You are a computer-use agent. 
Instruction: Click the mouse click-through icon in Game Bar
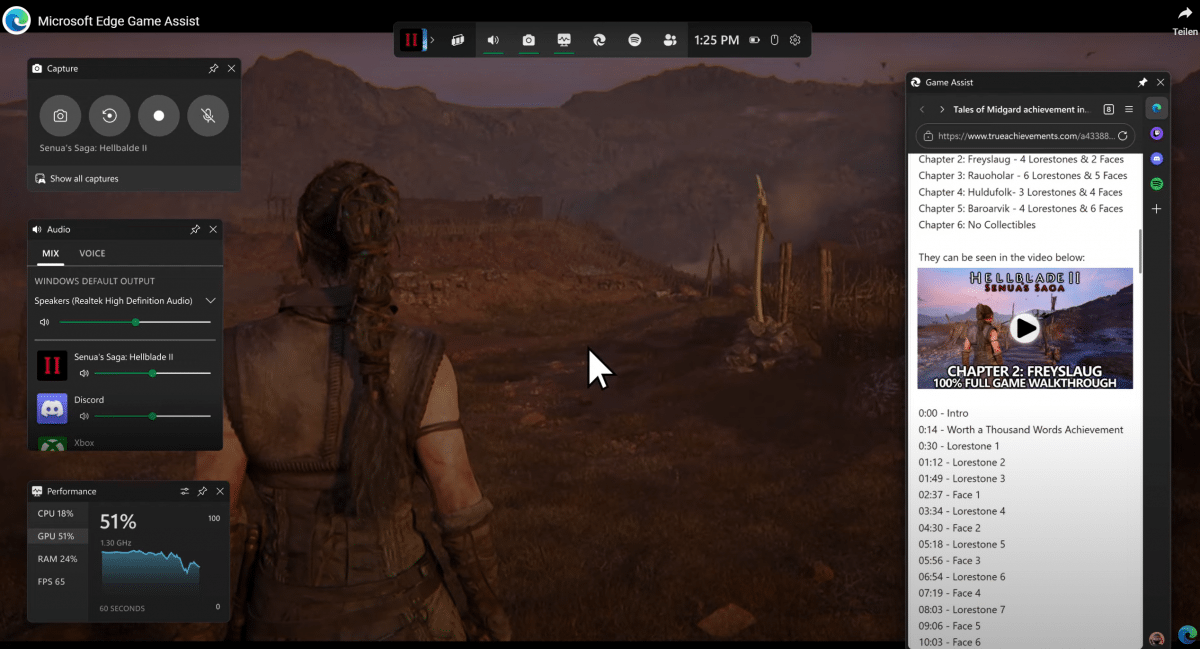pyautogui.click(x=774, y=40)
